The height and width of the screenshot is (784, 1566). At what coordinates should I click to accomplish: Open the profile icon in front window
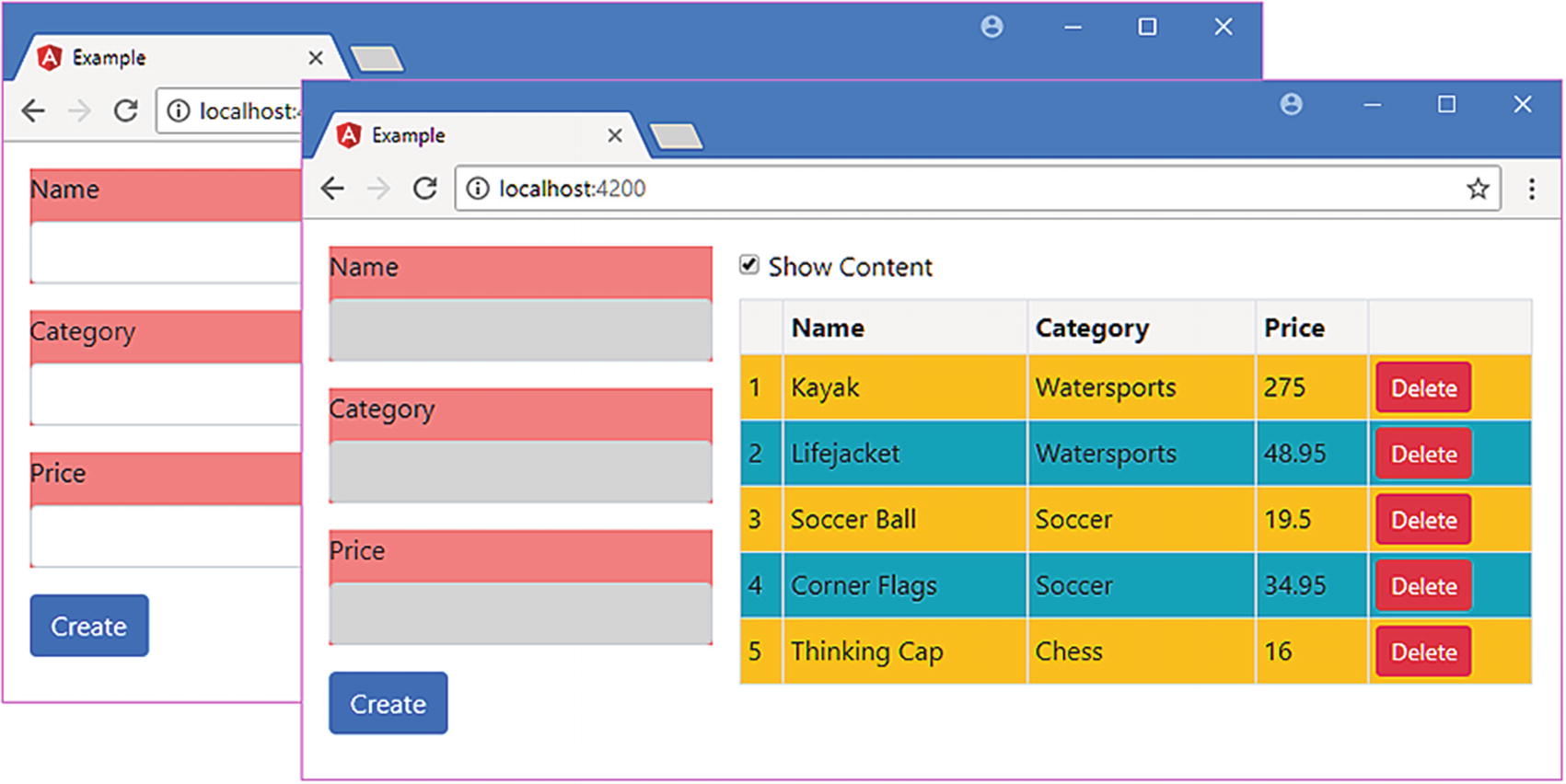click(1291, 105)
